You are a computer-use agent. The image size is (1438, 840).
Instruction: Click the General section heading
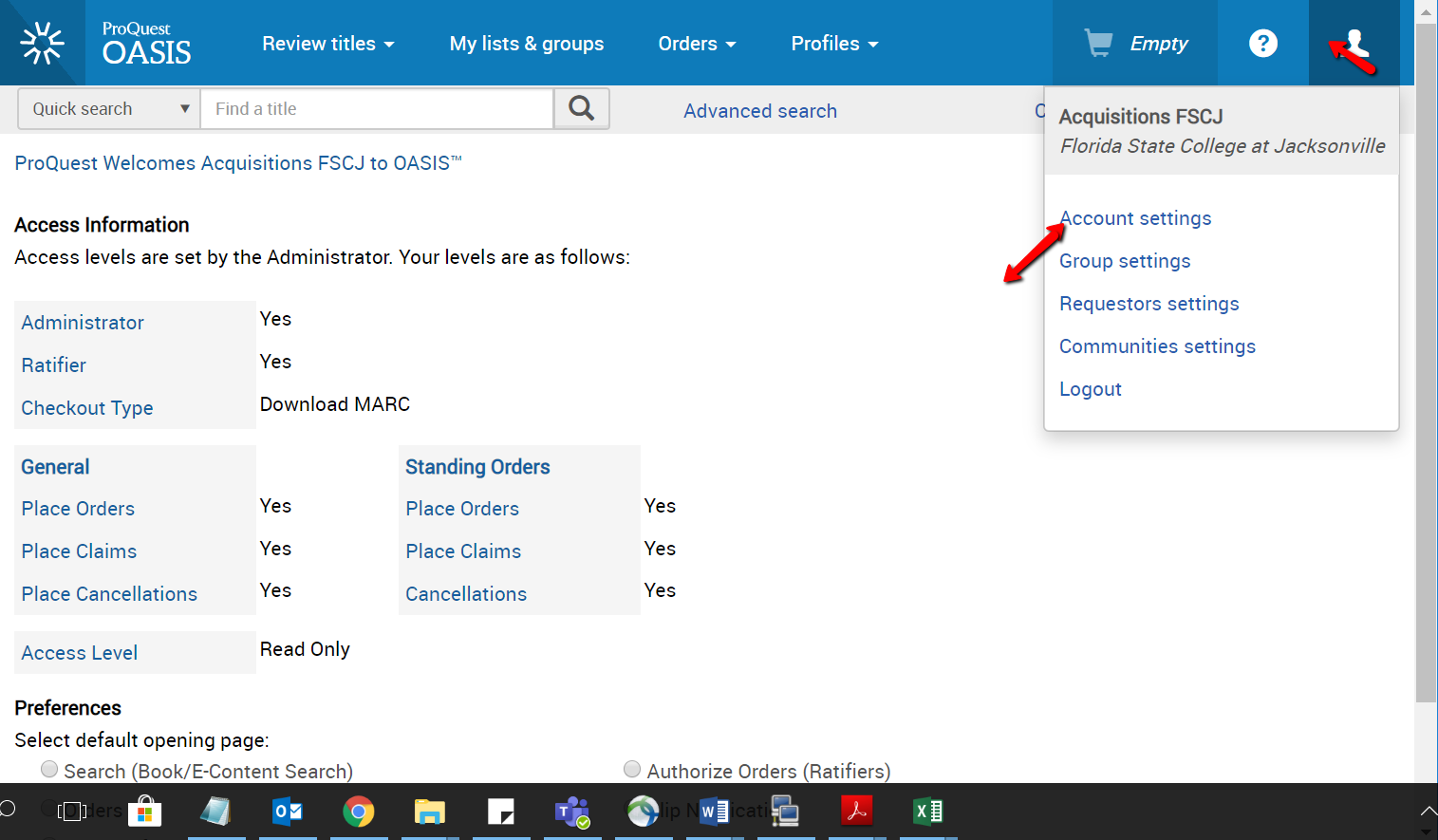(55, 467)
